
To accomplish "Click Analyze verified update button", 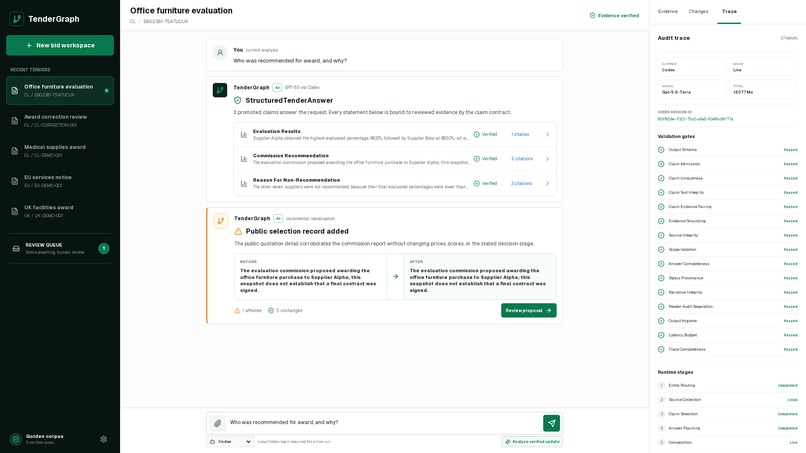I will click(532, 442).
